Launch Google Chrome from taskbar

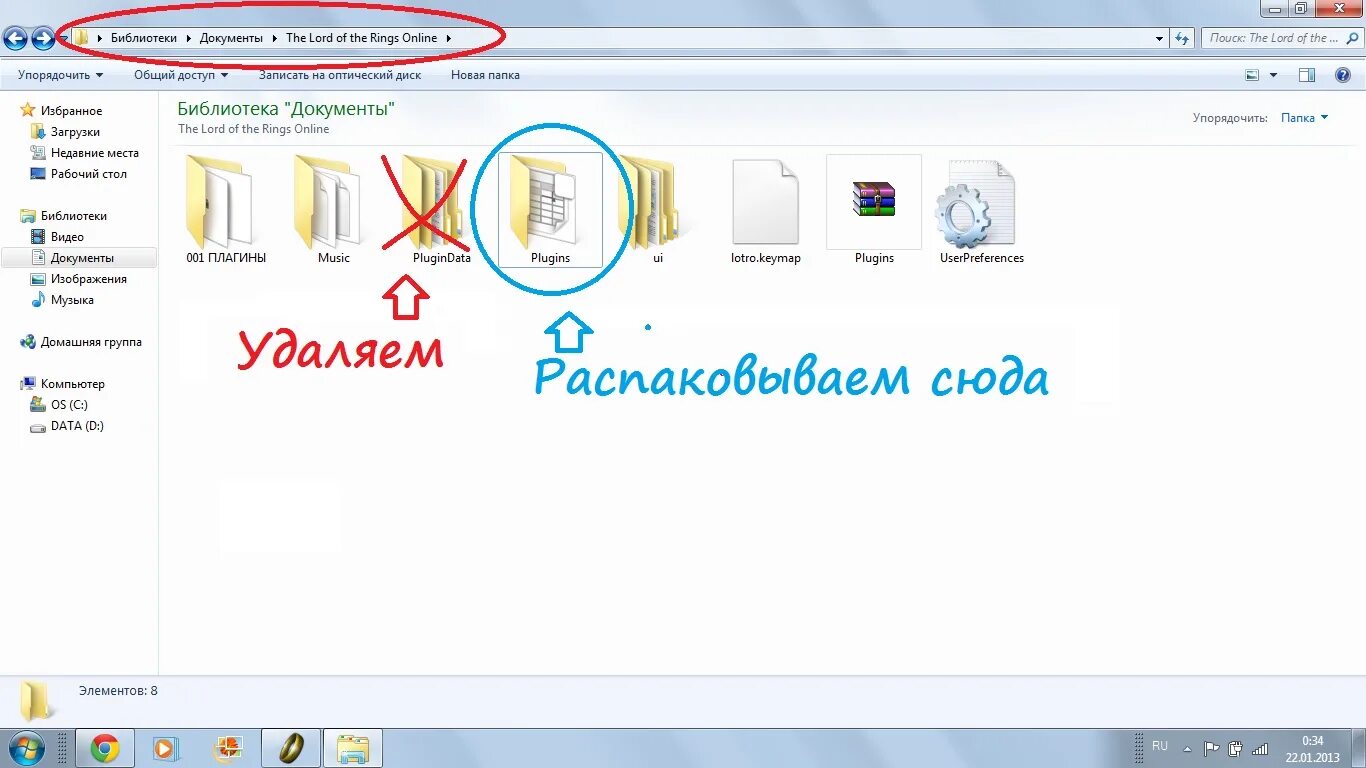104,748
